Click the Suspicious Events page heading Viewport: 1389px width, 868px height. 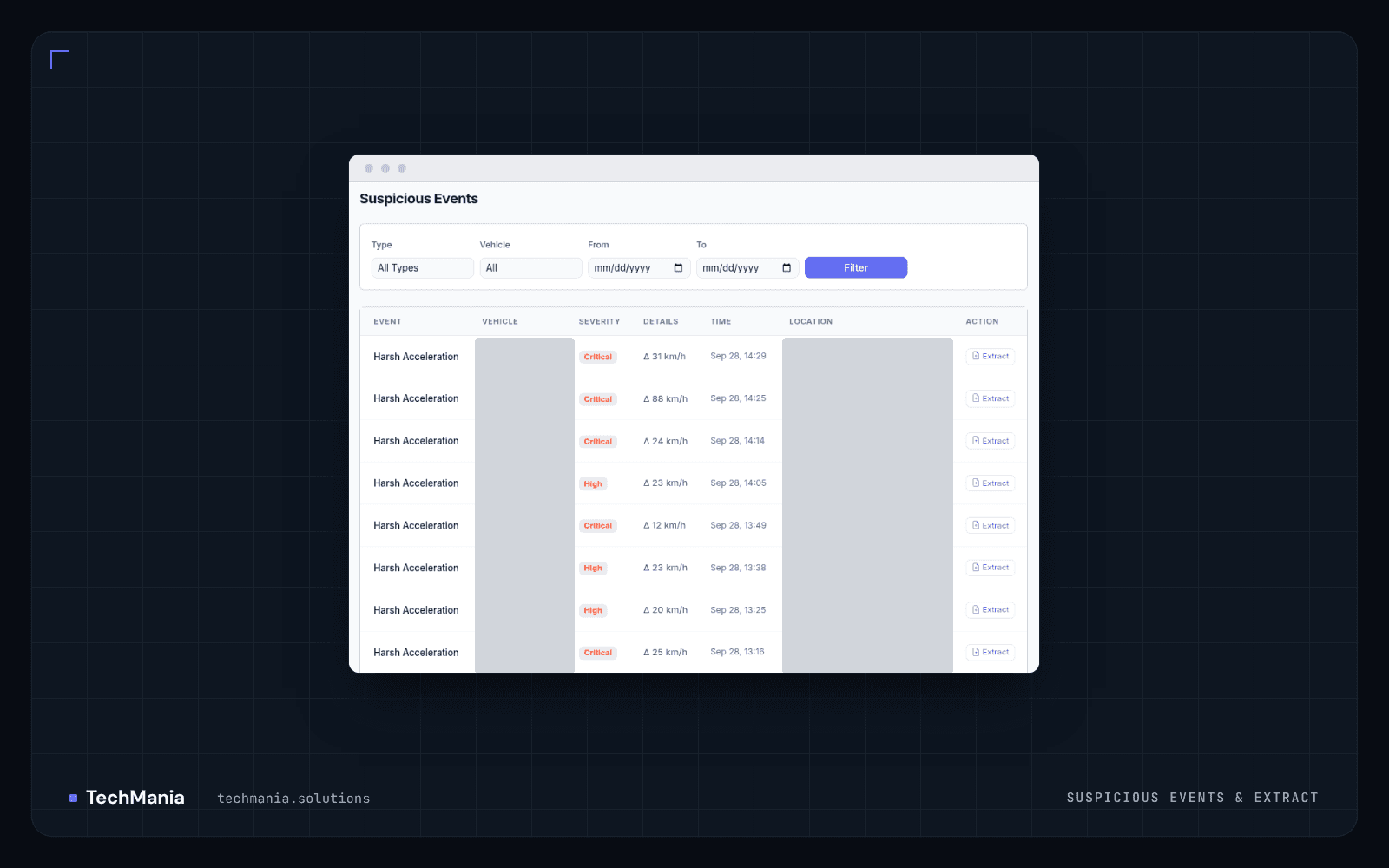point(418,199)
